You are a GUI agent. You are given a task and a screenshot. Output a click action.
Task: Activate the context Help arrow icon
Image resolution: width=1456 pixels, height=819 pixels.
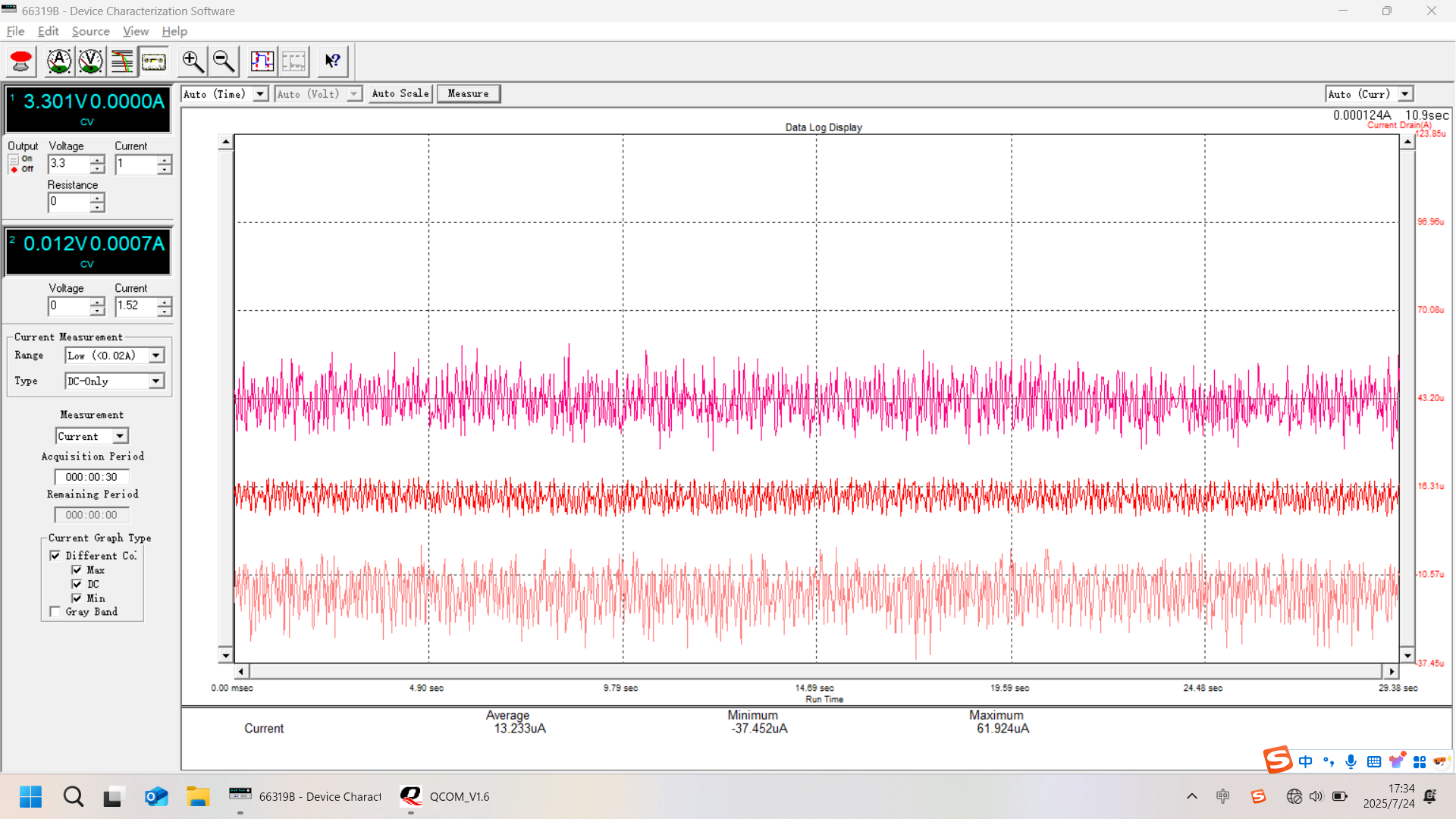coord(332,61)
